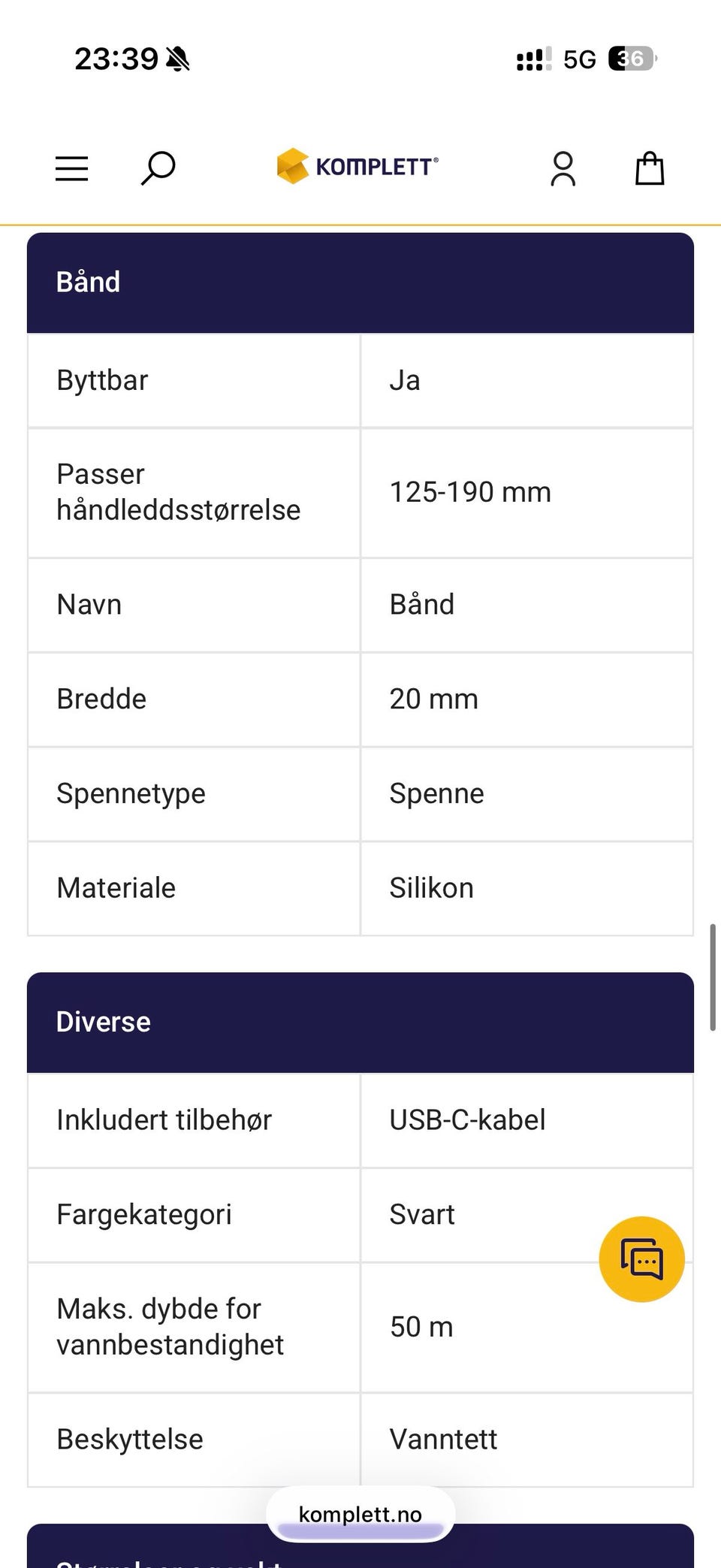Select the Fargekategori specification row
Viewport: 721px width, 1568px height.
[x=225, y=1214]
